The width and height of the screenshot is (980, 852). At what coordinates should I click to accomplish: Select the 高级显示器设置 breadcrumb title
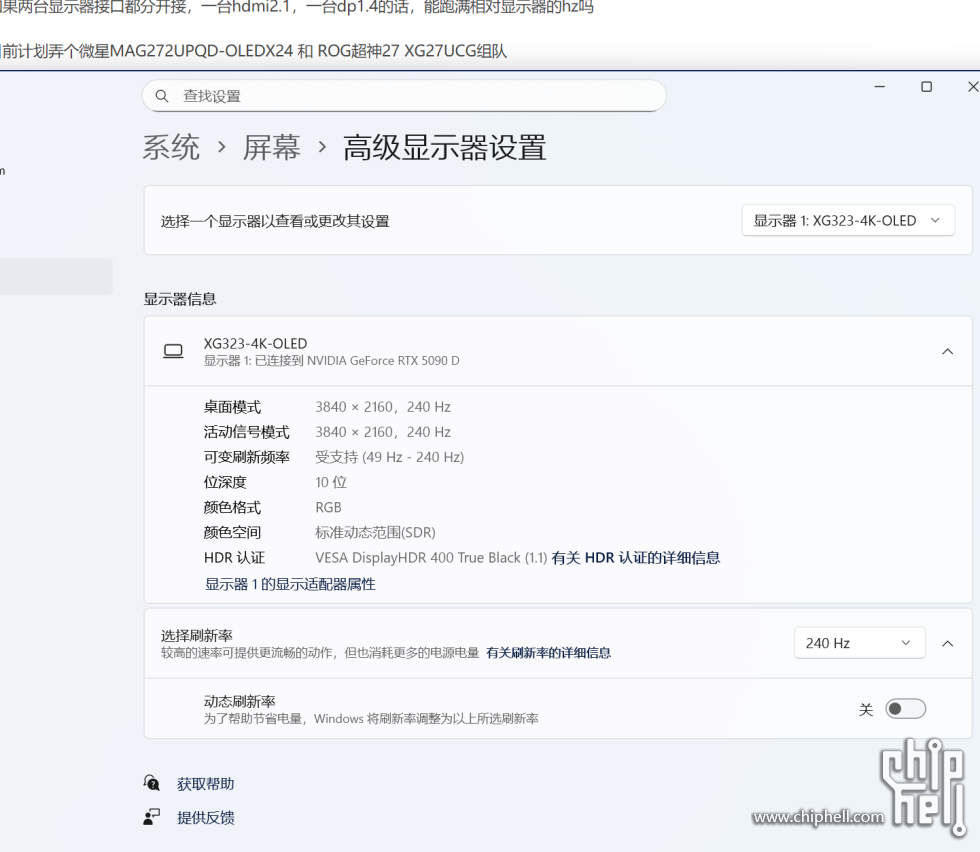click(443, 147)
